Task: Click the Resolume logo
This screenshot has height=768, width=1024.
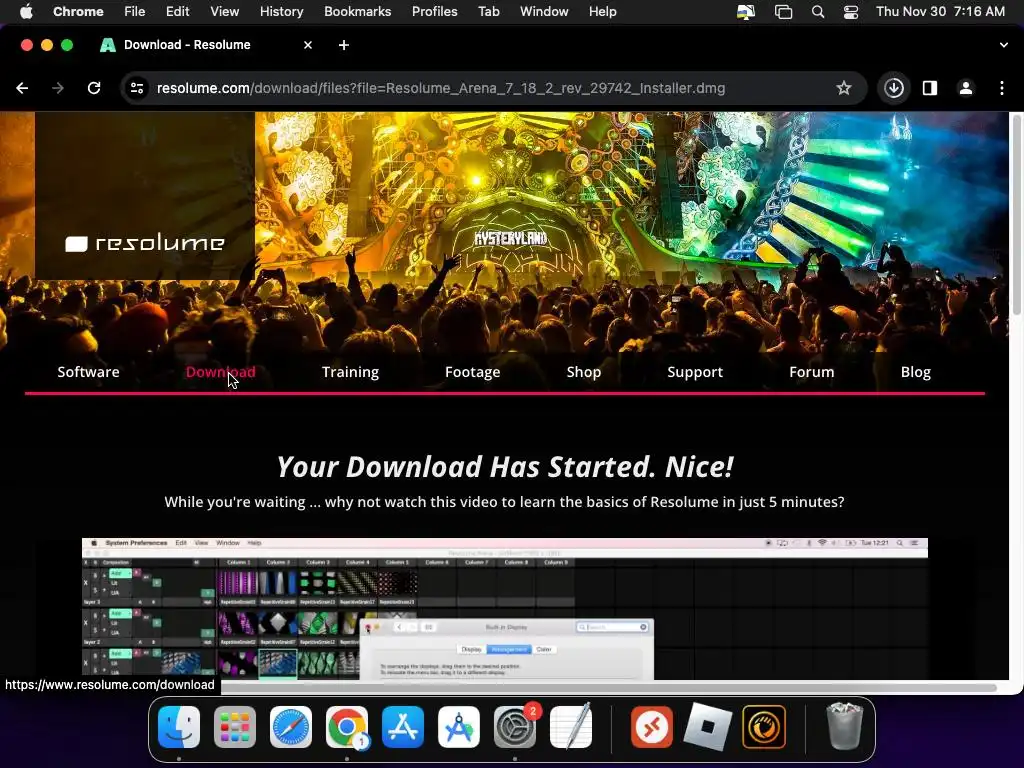Action: click(x=145, y=244)
